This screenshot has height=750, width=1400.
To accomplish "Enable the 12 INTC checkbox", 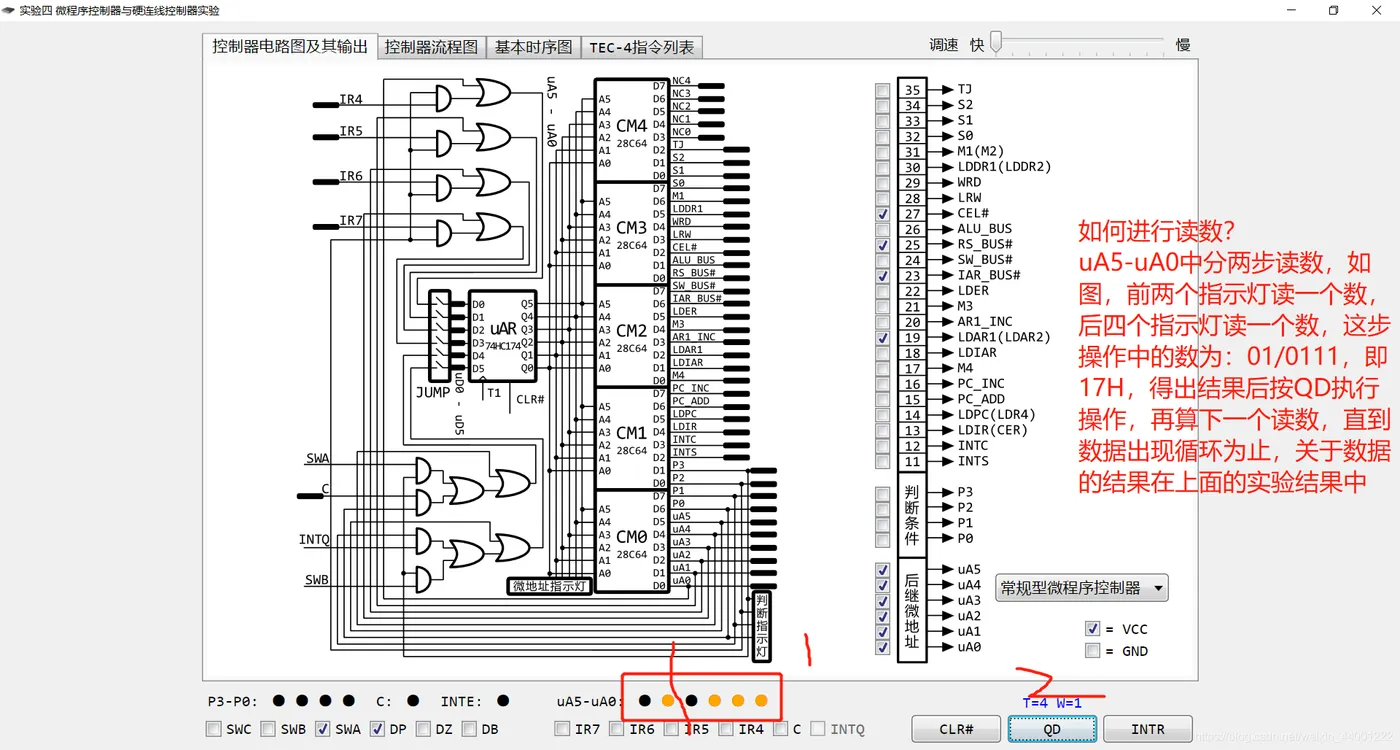I will click(882, 446).
